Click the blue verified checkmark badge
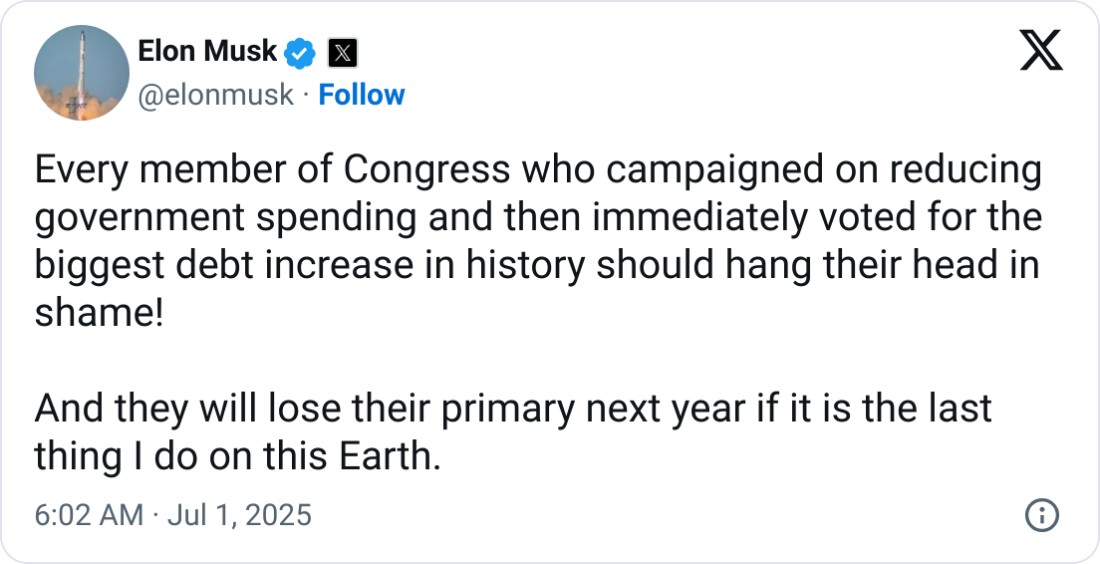The image size is (1100, 564). point(302,51)
